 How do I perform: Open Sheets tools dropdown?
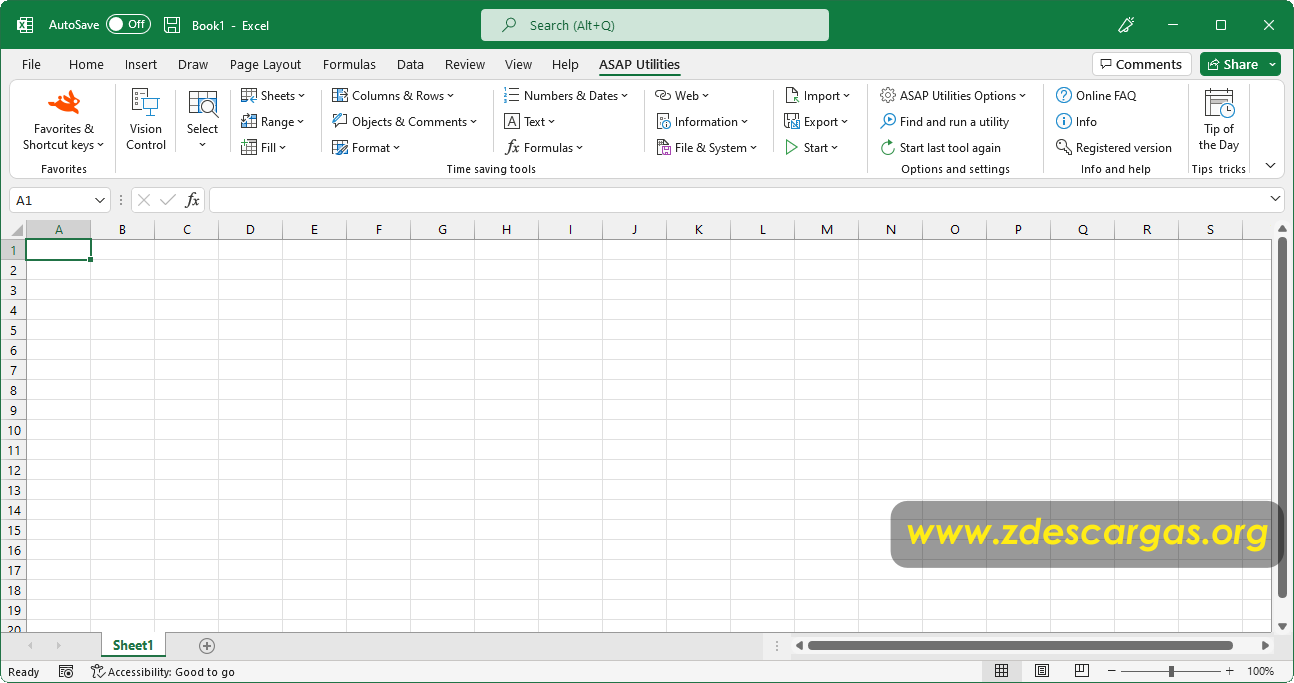(x=273, y=96)
